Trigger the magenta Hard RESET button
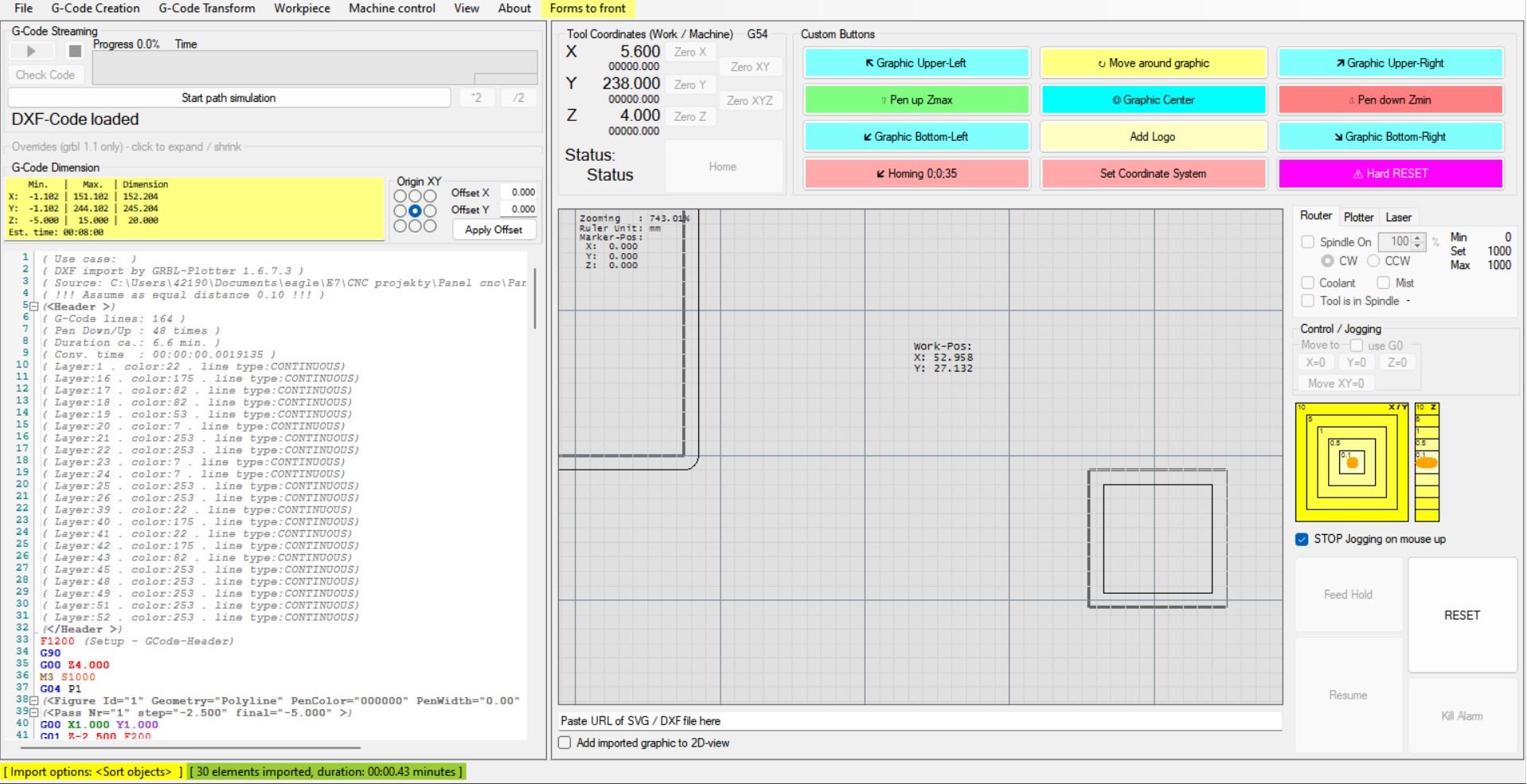 (1390, 174)
